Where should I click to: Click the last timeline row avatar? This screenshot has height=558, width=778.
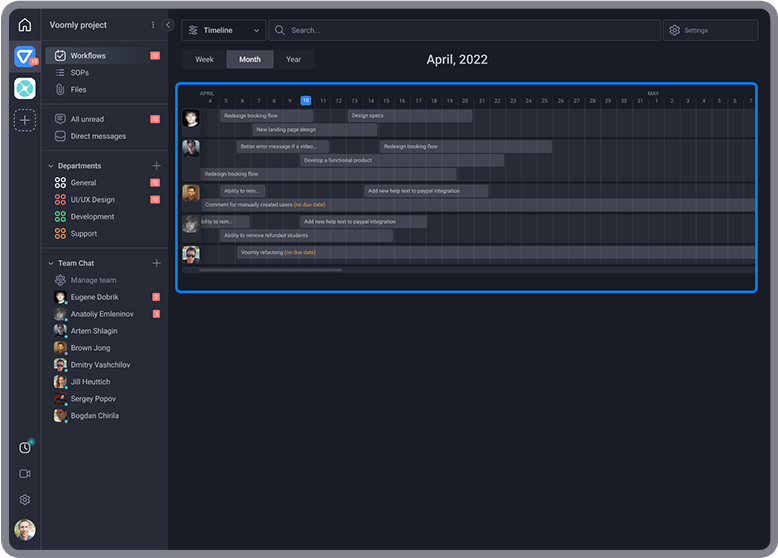191,254
